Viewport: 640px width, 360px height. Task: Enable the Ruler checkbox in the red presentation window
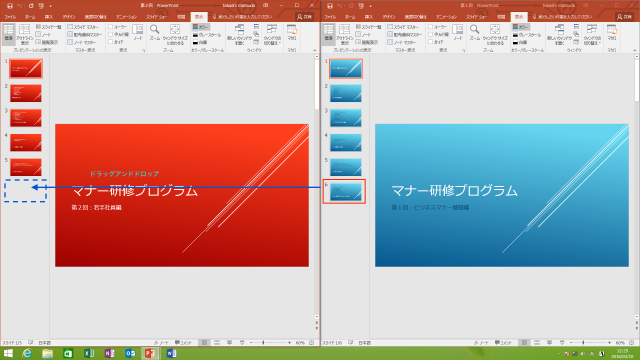pyautogui.click(x=117, y=27)
